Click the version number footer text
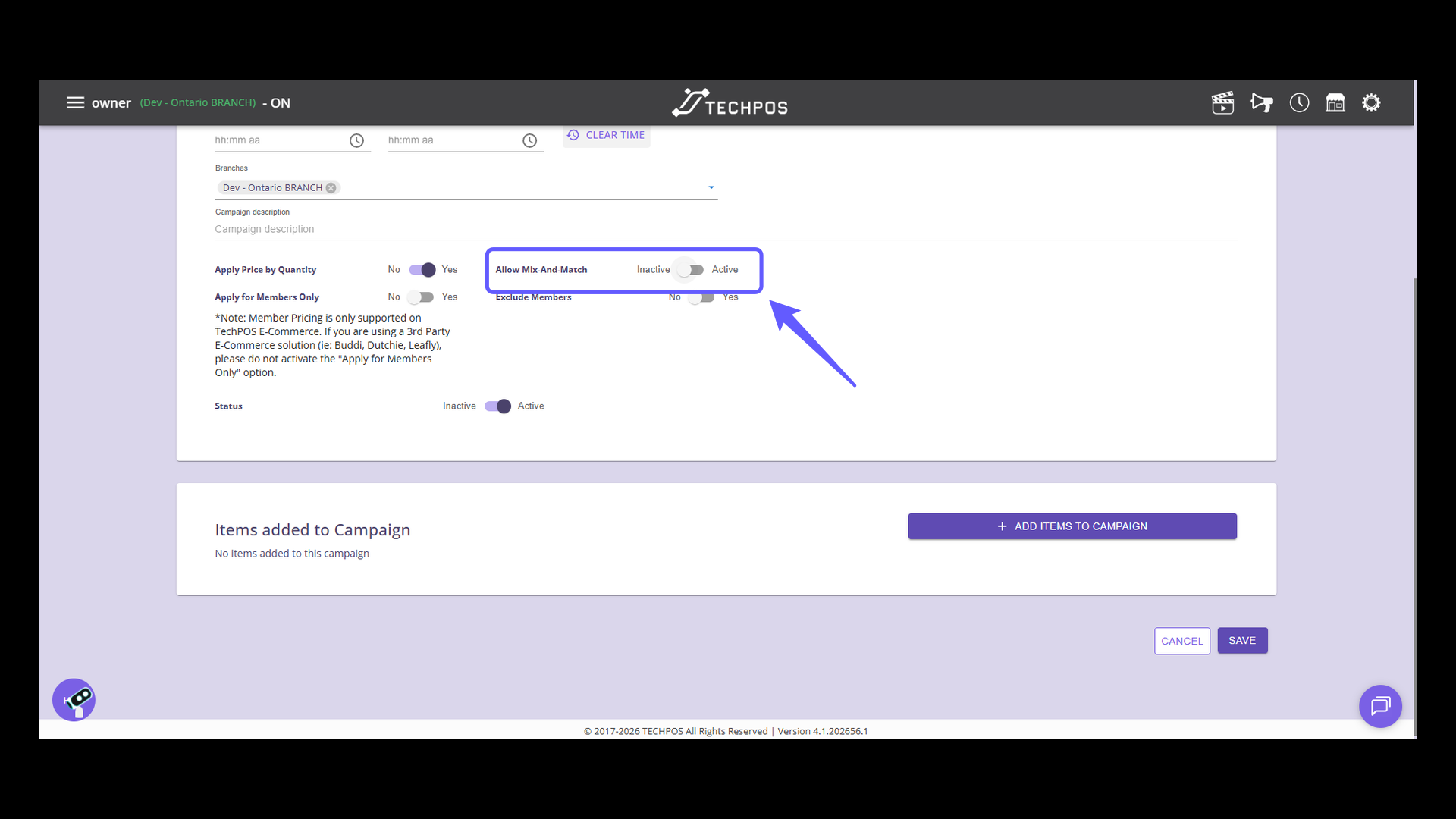The width and height of the screenshot is (1456, 819). click(x=823, y=731)
